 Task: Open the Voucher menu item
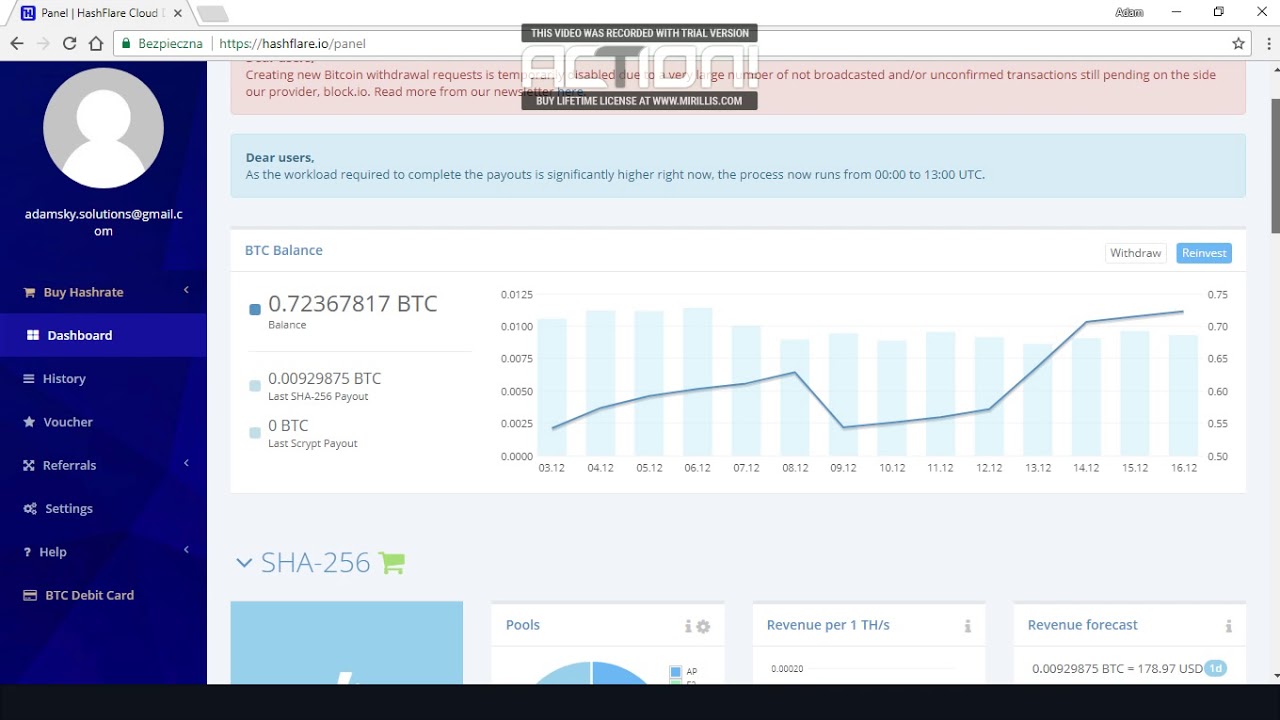103,422
